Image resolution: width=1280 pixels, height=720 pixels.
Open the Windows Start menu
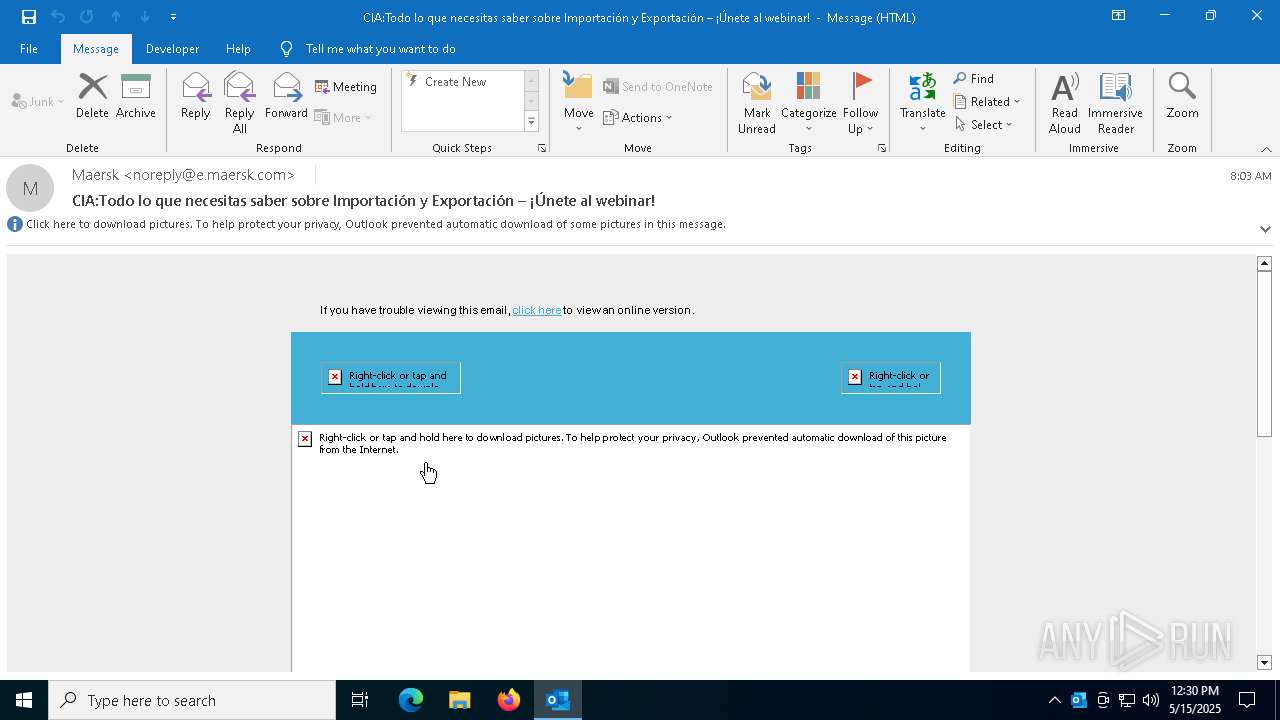tap(24, 700)
